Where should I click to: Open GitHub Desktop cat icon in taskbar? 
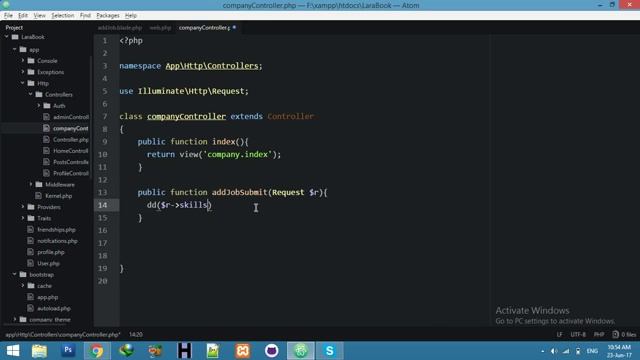coord(271,351)
